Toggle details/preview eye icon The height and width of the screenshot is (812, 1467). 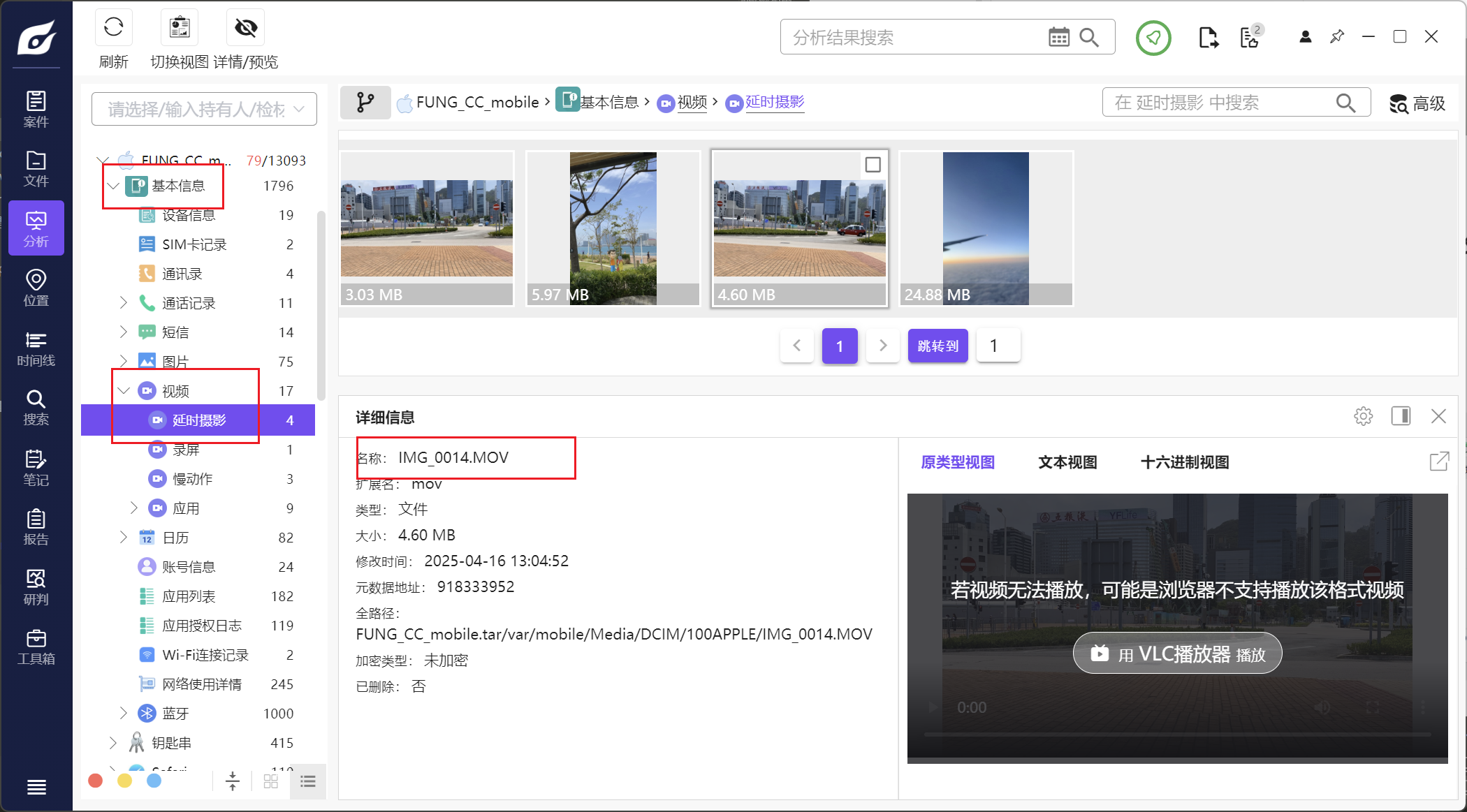(x=246, y=28)
